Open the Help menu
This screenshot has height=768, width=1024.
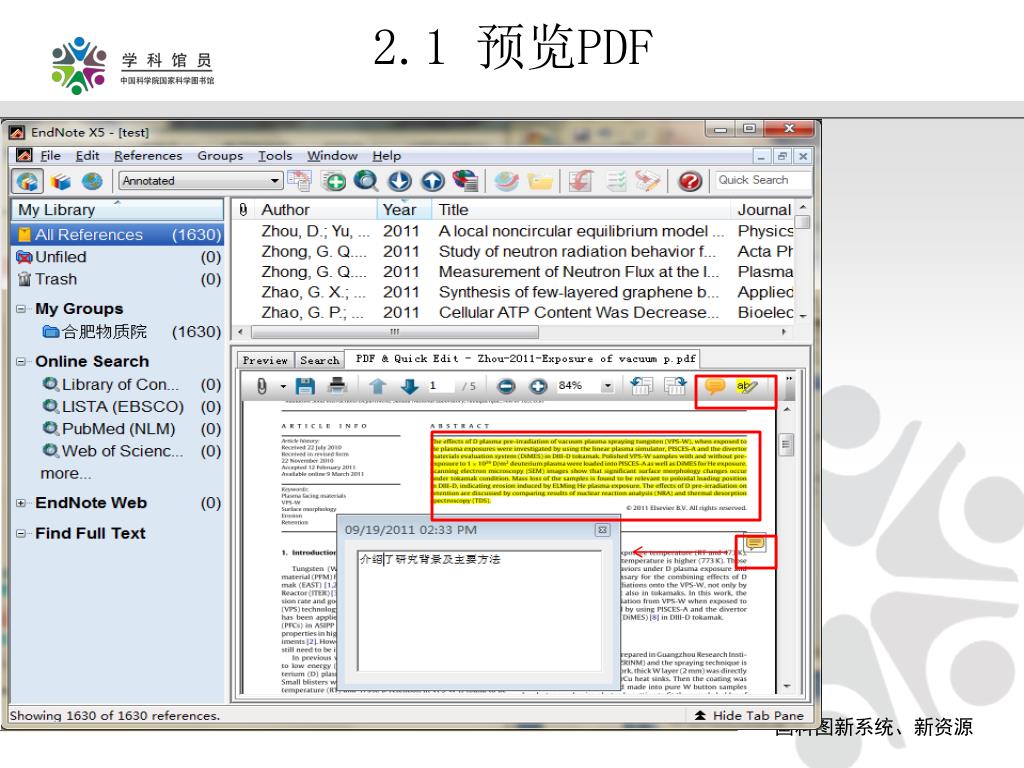coord(387,155)
